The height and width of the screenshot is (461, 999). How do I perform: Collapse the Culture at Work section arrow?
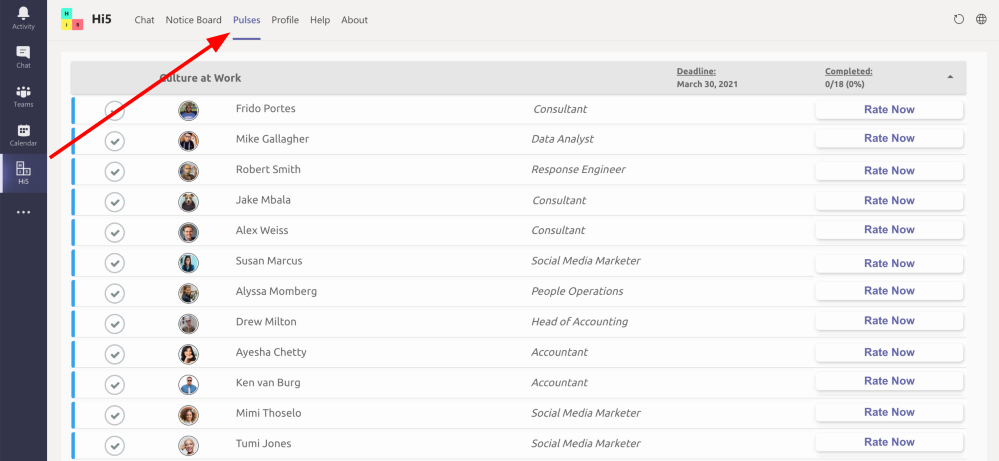point(950,77)
